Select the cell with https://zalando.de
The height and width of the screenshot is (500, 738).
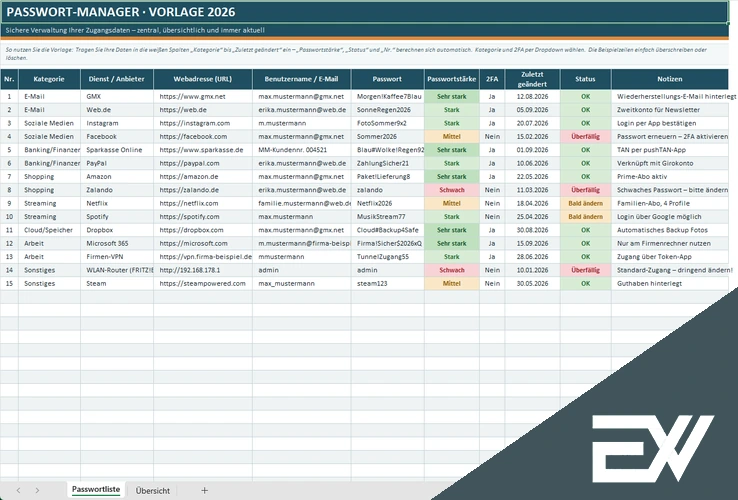[203, 190]
